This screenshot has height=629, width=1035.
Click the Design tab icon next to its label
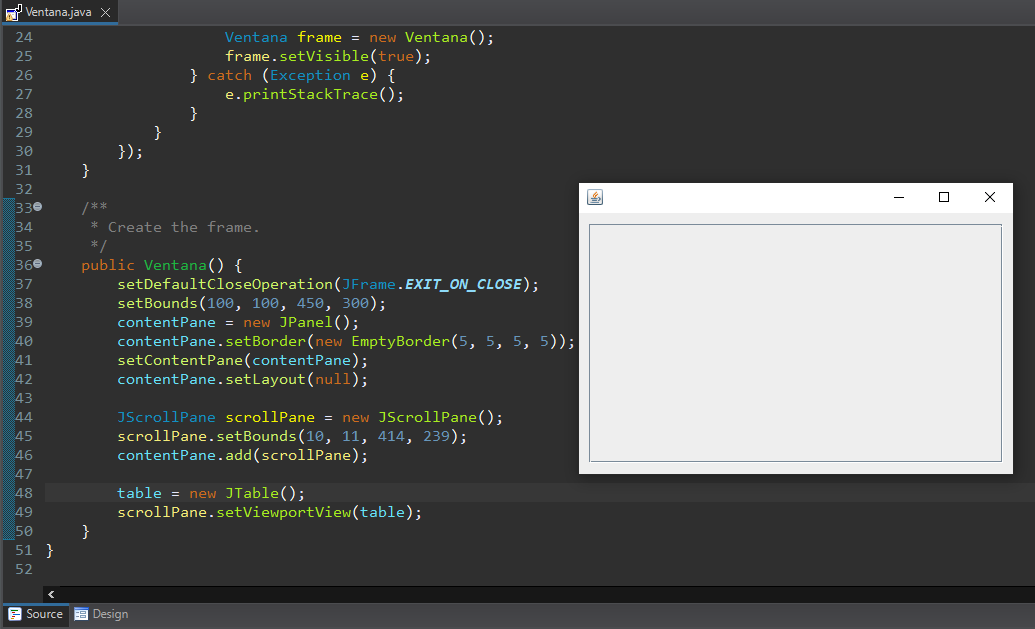80,613
